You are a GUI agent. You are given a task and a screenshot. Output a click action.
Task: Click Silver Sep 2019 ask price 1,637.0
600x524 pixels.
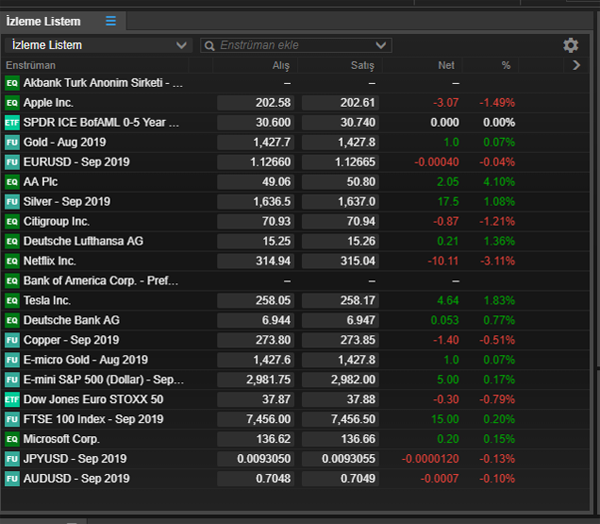pyautogui.click(x=340, y=202)
